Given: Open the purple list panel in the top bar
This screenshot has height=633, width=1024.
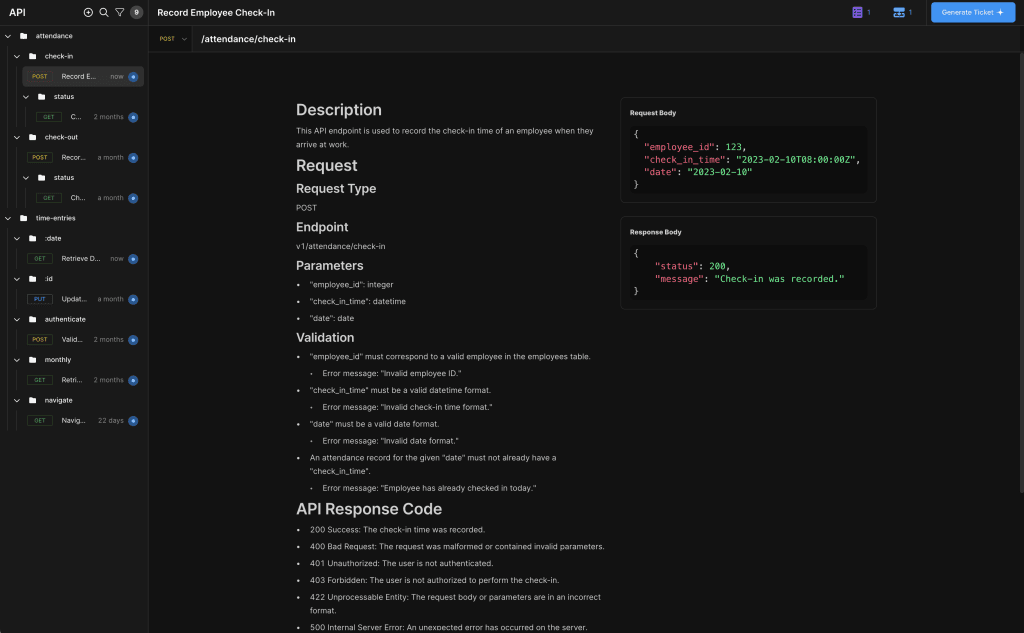Looking at the screenshot, I should 857,11.
